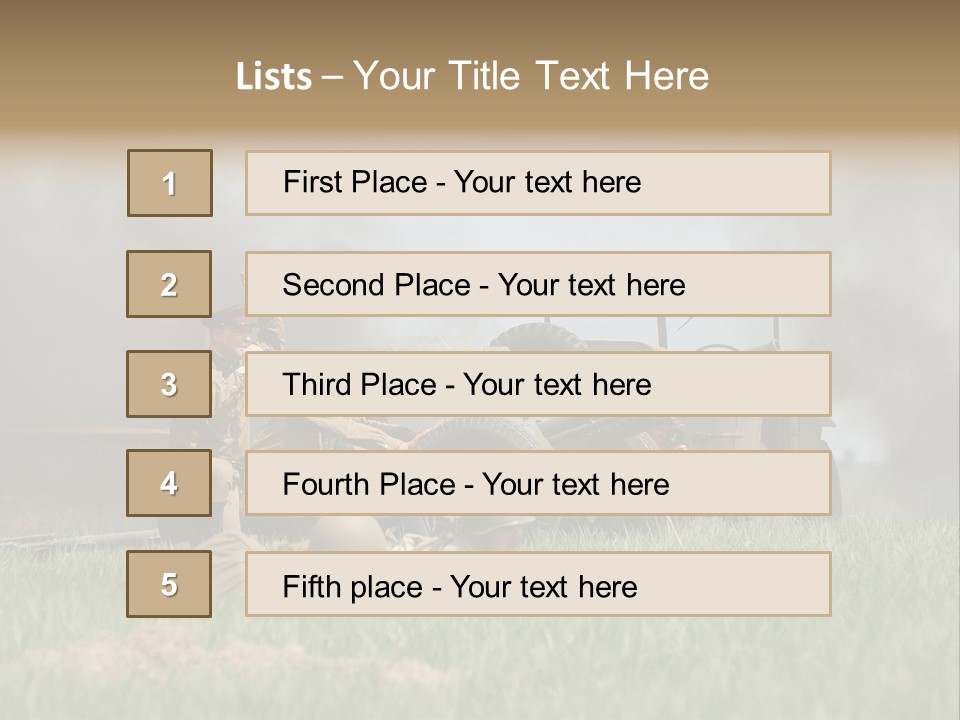Click the number 3 square
Image resolution: width=960 pixels, height=720 pixels.
[x=169, y=384]
